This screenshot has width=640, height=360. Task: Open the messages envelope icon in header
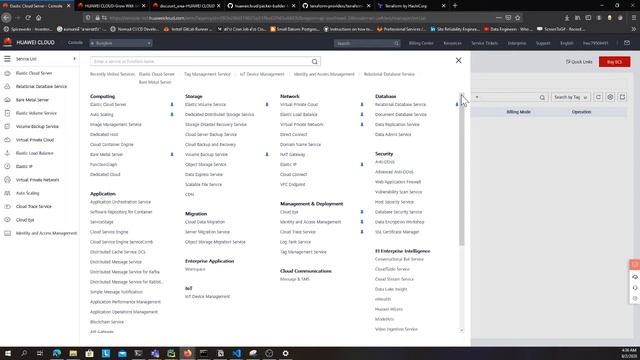627,43
